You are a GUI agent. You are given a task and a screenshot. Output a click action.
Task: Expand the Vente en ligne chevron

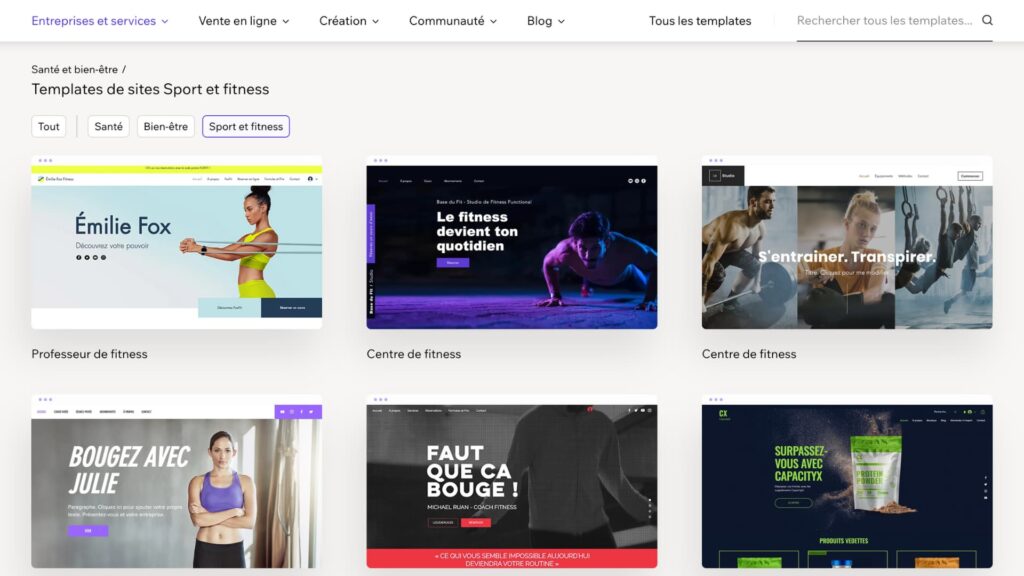point(285,22)
